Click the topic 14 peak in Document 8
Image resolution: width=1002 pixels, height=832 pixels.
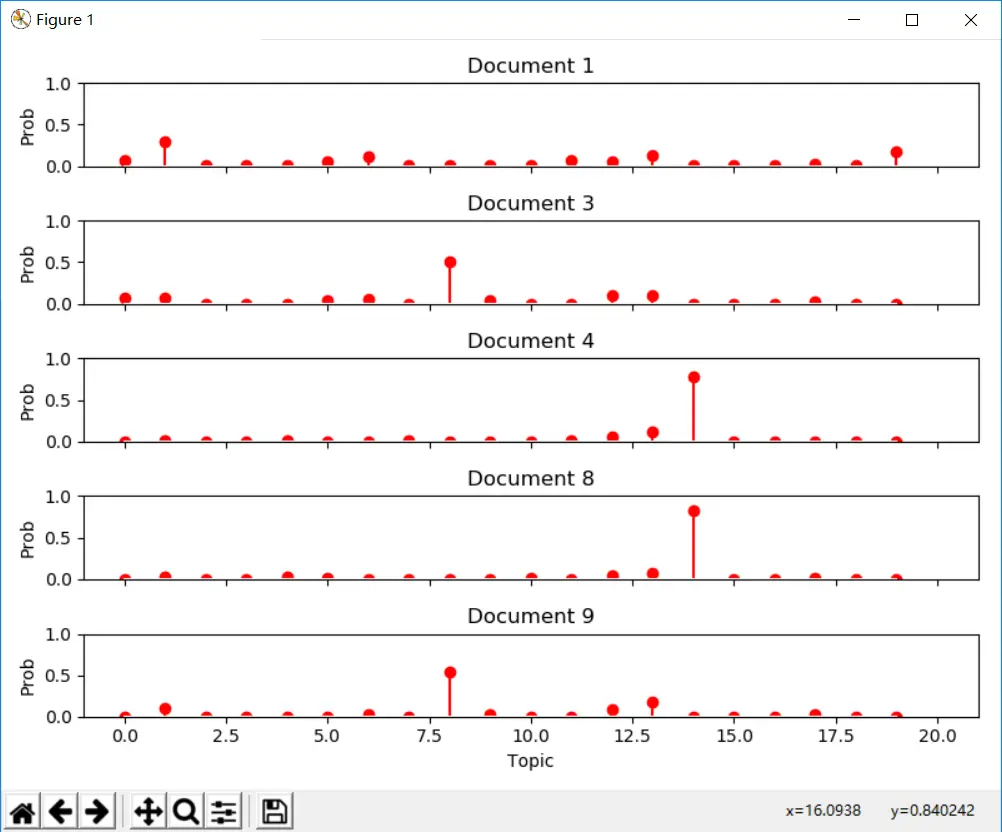coord(694,511)
